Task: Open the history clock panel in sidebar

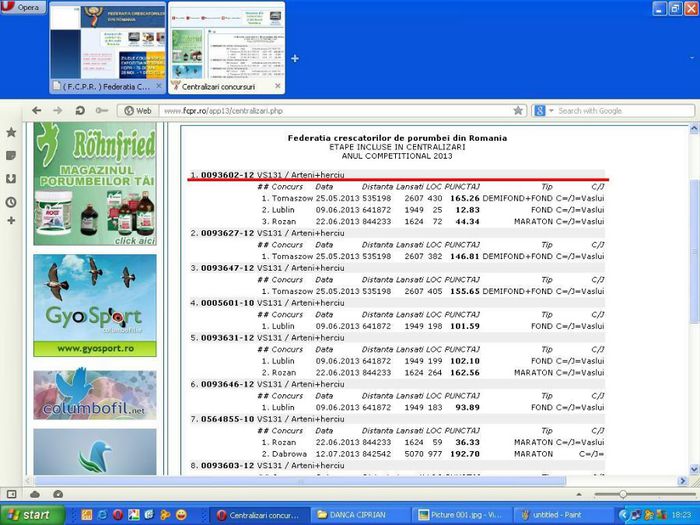Action: pos(11,201)
